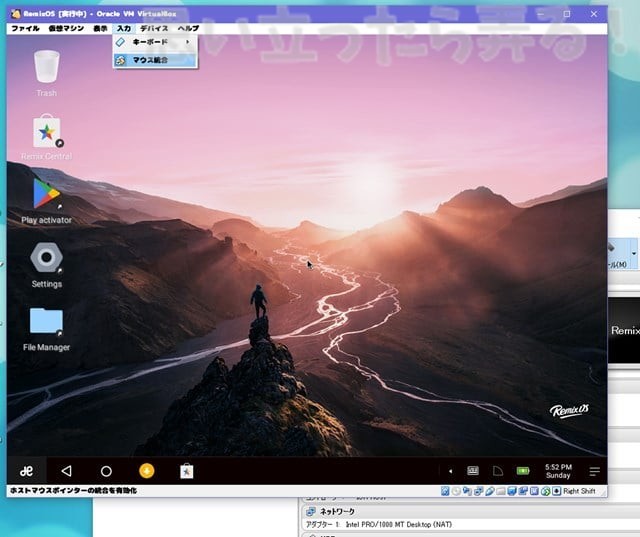This screenshot has height=537, width=640.
Task: Expand the キーボード submenu entry
Action: (x=155, y=42)
